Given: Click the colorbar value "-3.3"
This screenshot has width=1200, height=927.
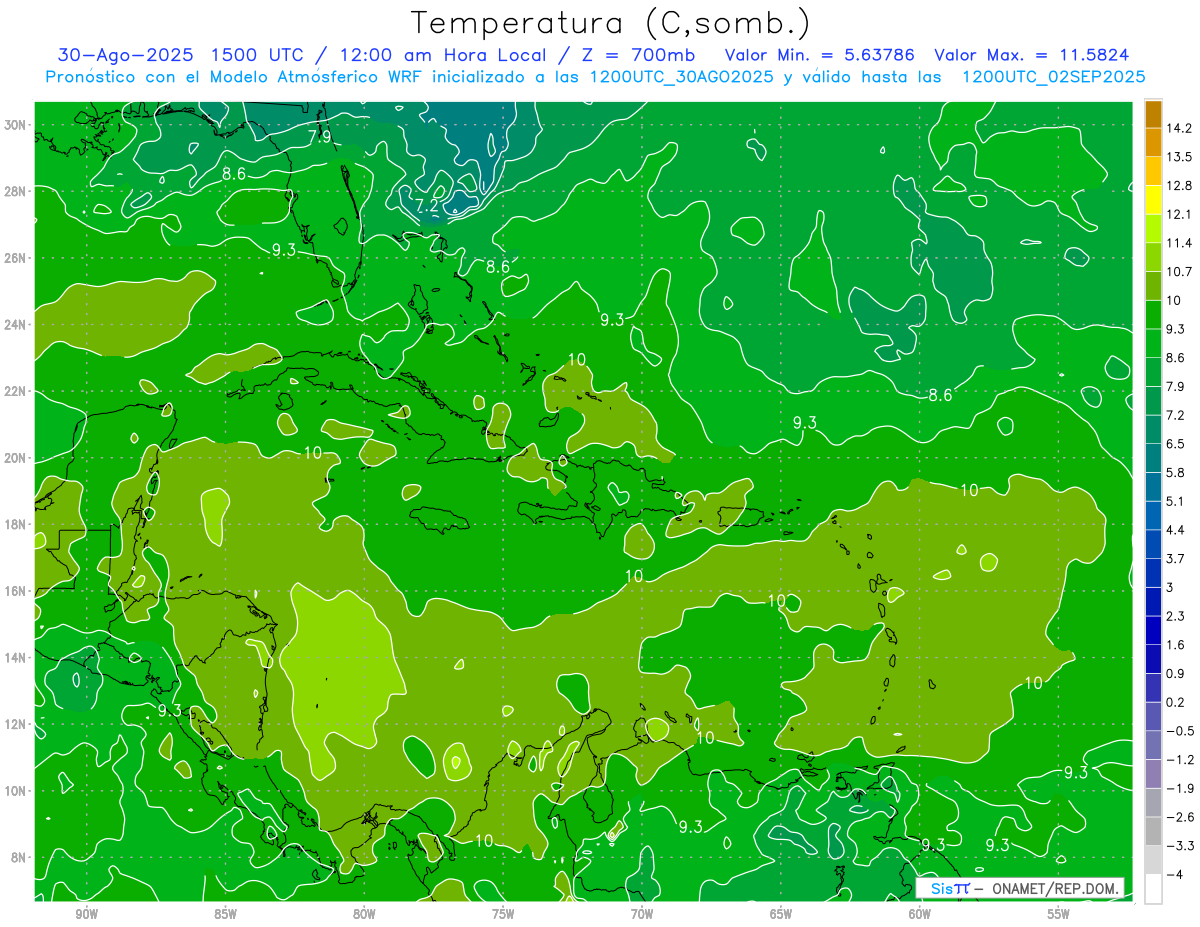Looking at the screenshot, I should 1180,846.
